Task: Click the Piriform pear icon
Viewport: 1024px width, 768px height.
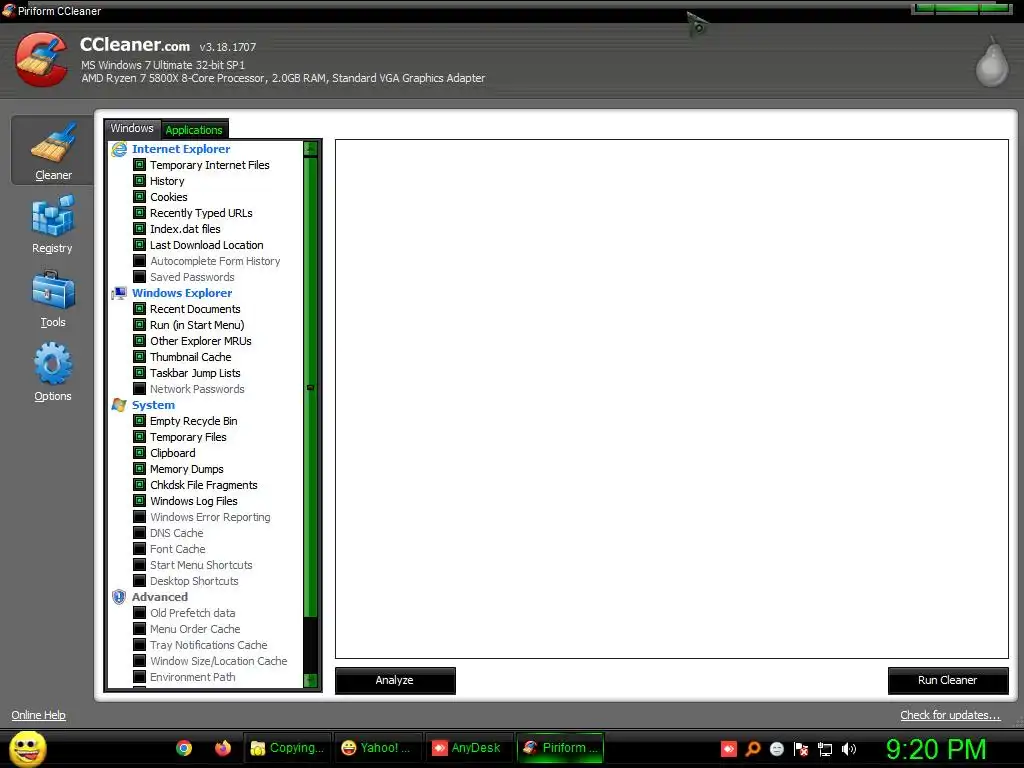Action: (x=992, y=64)
